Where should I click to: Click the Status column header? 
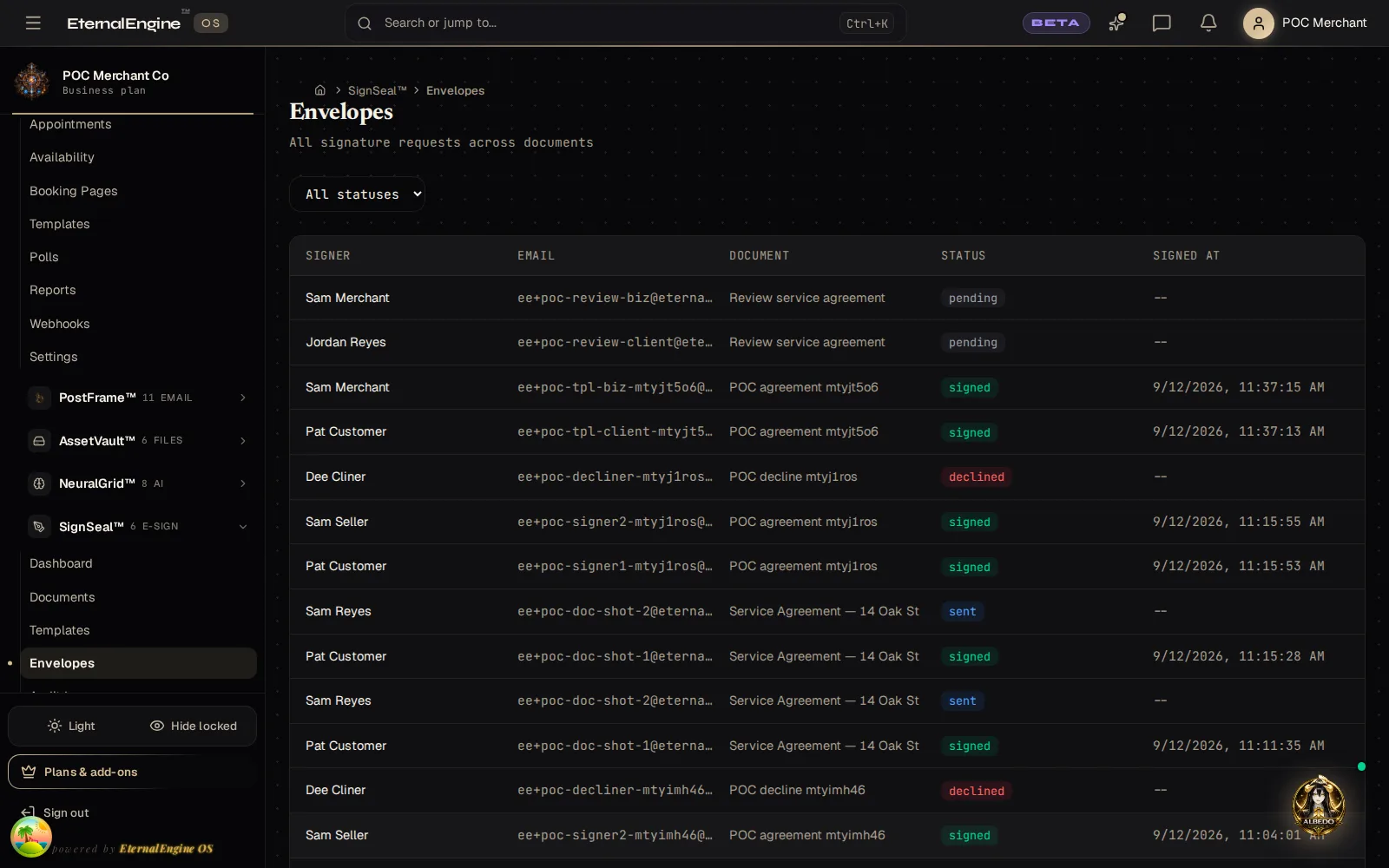963,256
